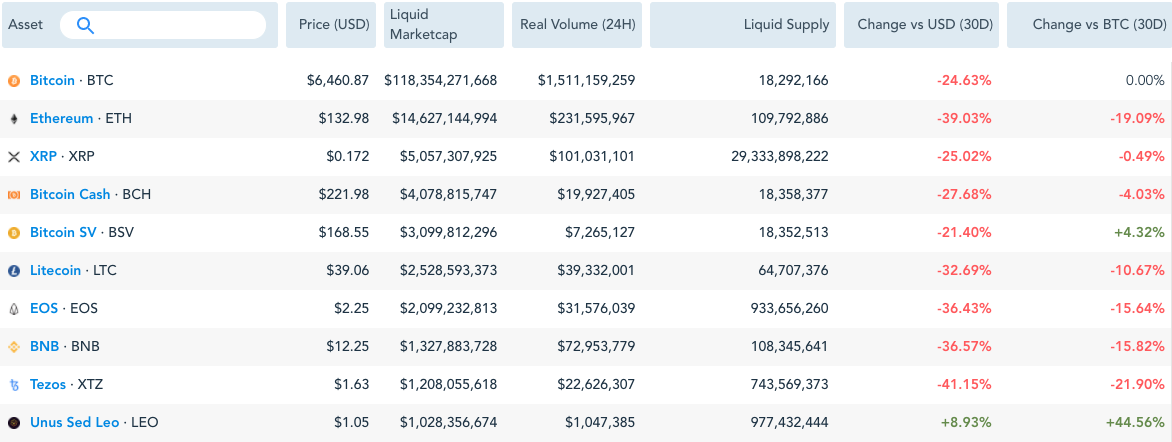Click liquid supply 933,656,260

(x=789, y=309)
